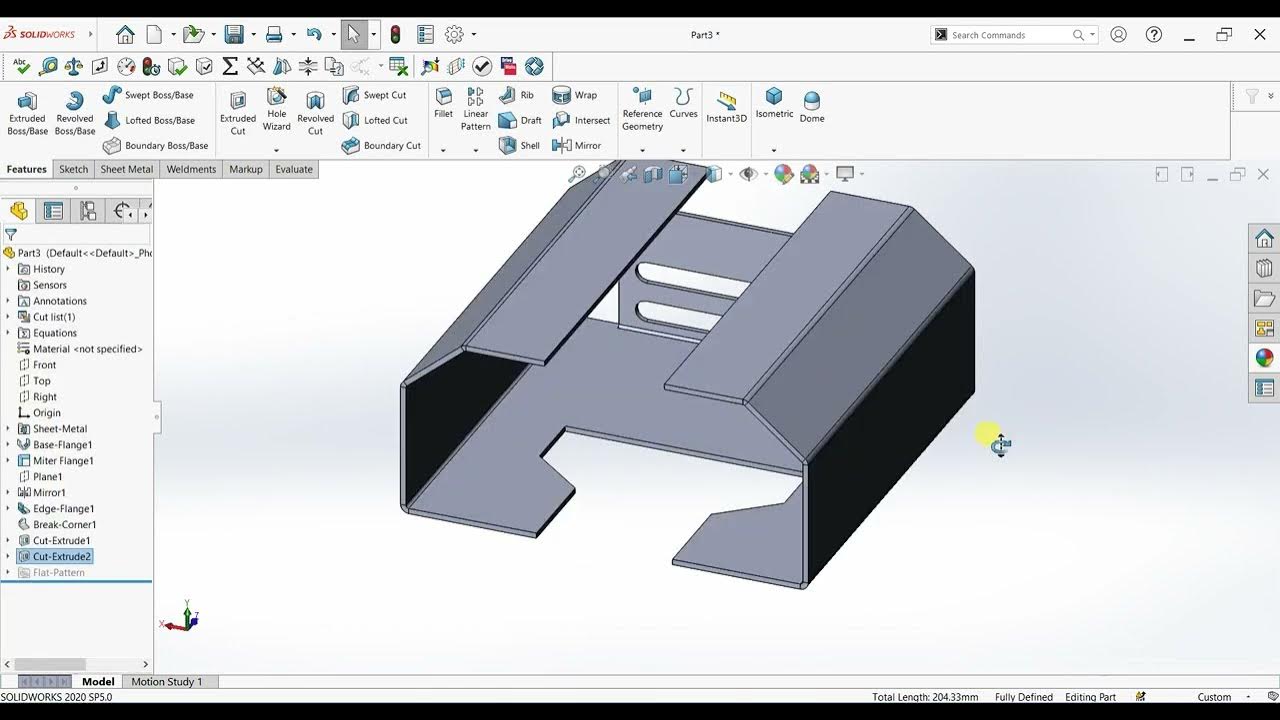The height and width of the screenshot is (720, 1280).
Task: Open the Edit Appearance sphere in view toolbar
Action: [x=783, y=174]
